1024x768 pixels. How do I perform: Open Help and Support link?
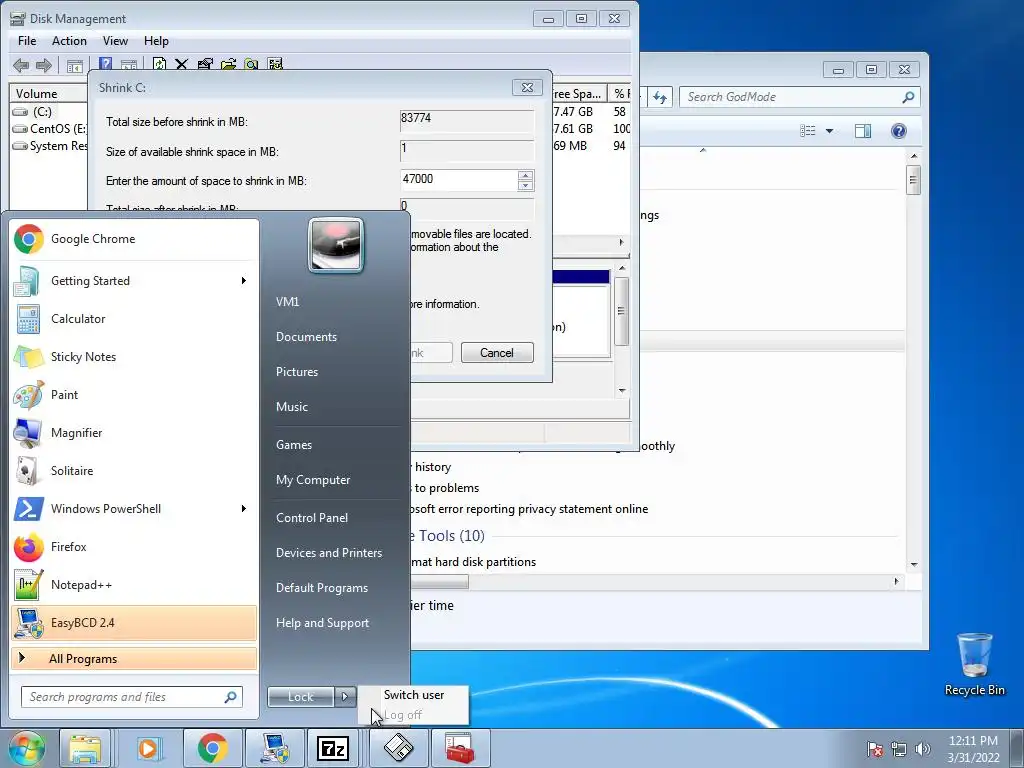[x=322, y=623]
